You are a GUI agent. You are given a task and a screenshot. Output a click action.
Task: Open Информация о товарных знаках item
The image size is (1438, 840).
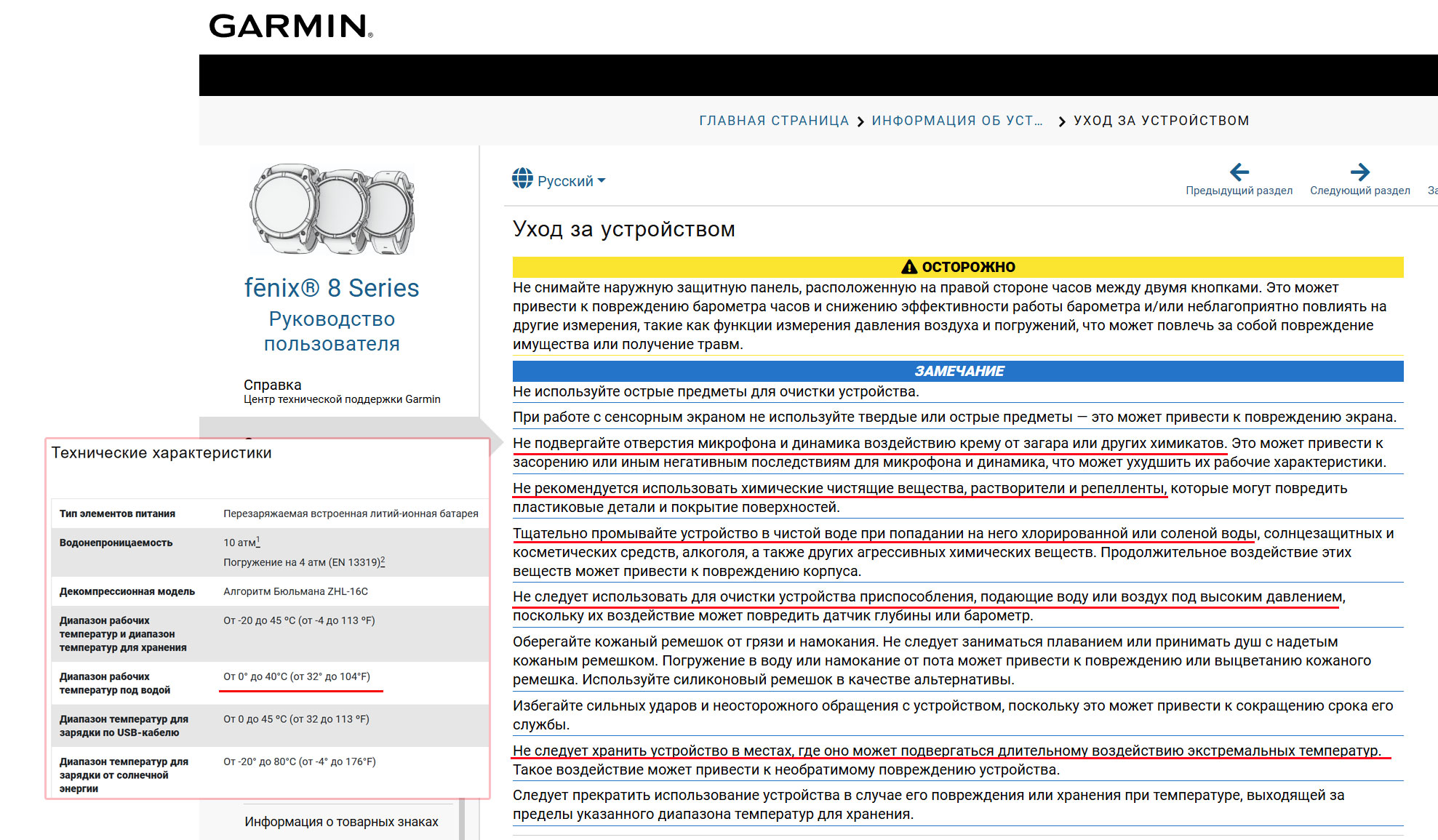341,822
